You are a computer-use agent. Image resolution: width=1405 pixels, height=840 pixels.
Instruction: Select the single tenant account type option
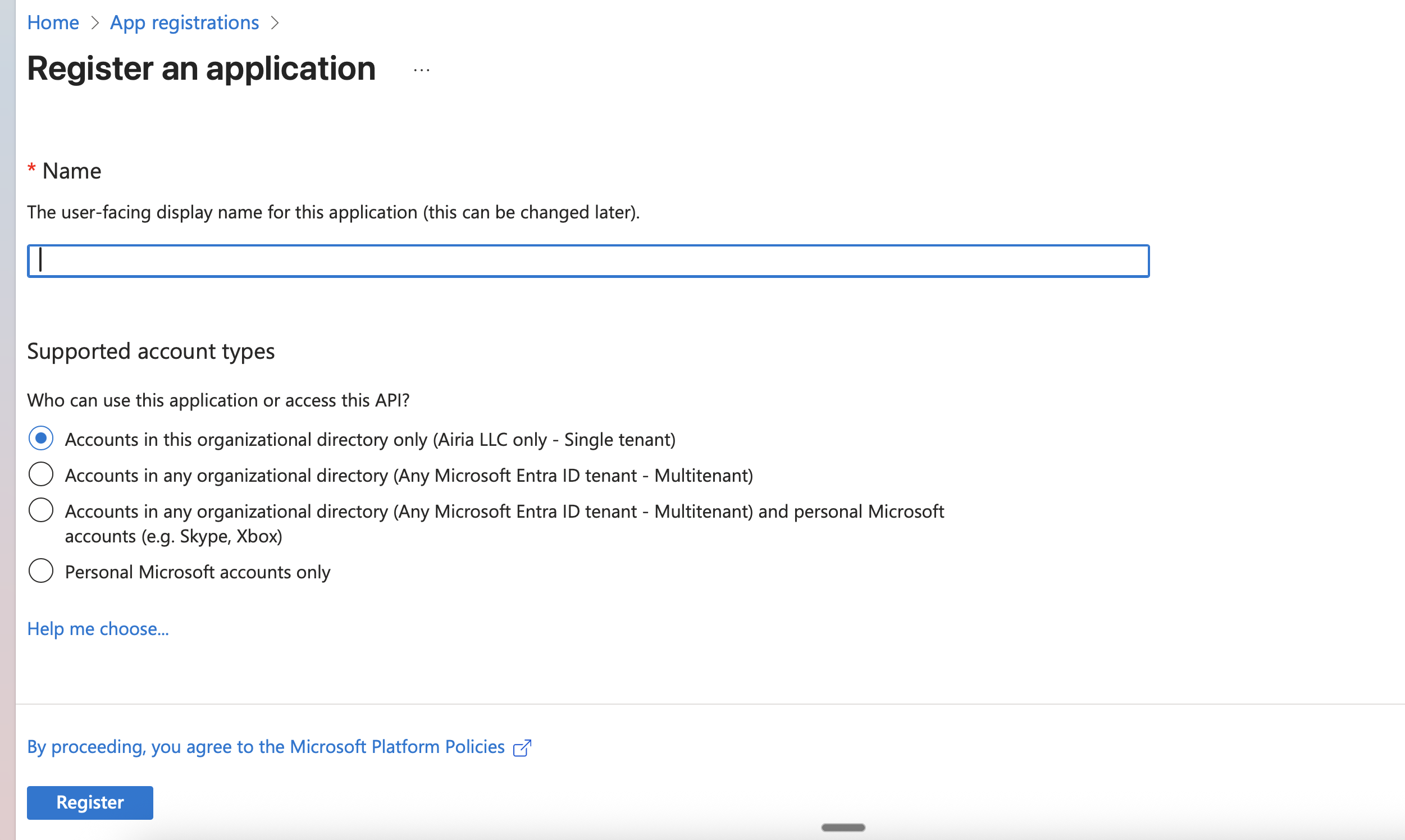pos(40,438)
